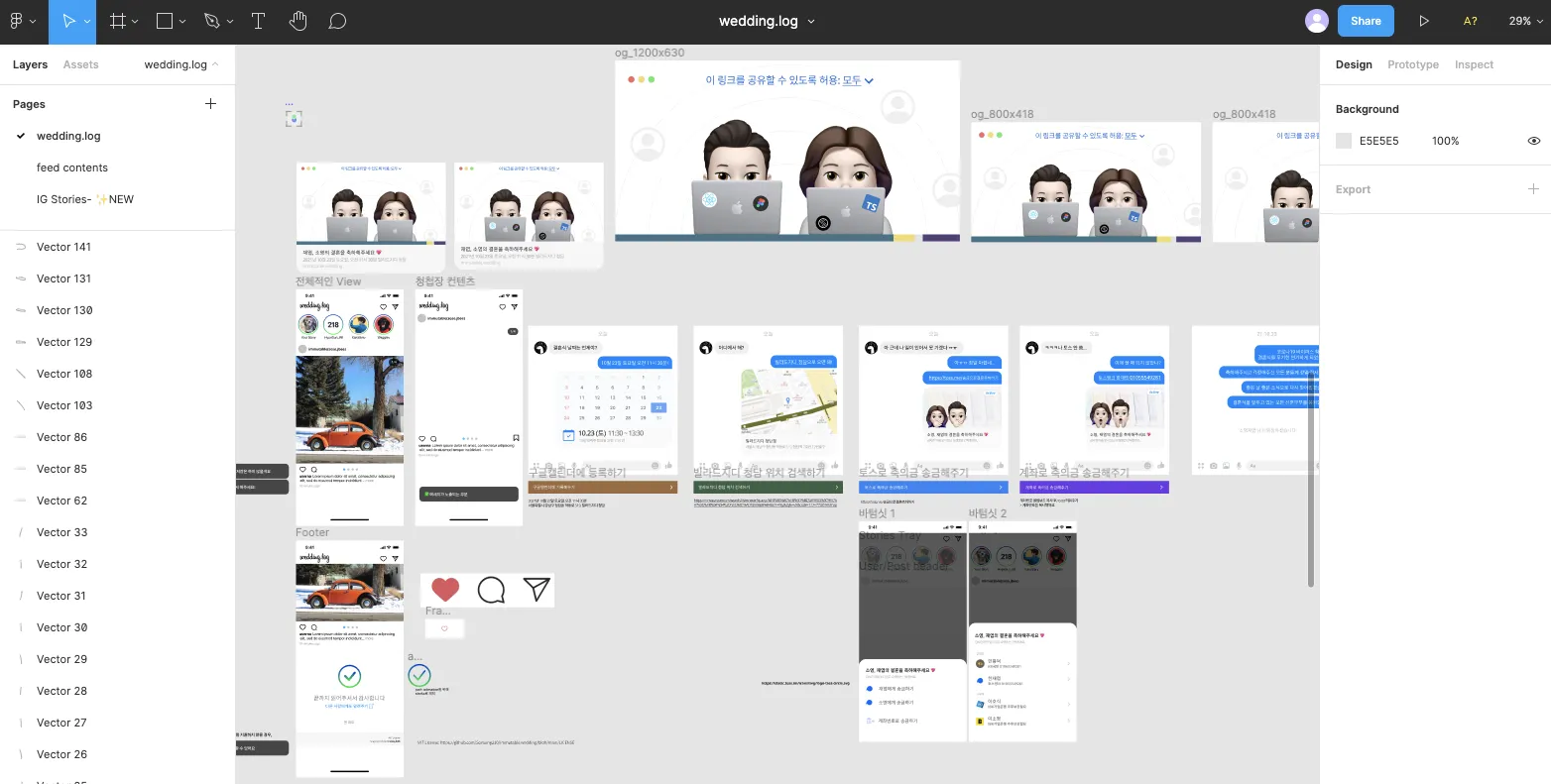1551x784 pixels.
Task: Collapse pages list via wedding.log chevron
Action: 215,64
